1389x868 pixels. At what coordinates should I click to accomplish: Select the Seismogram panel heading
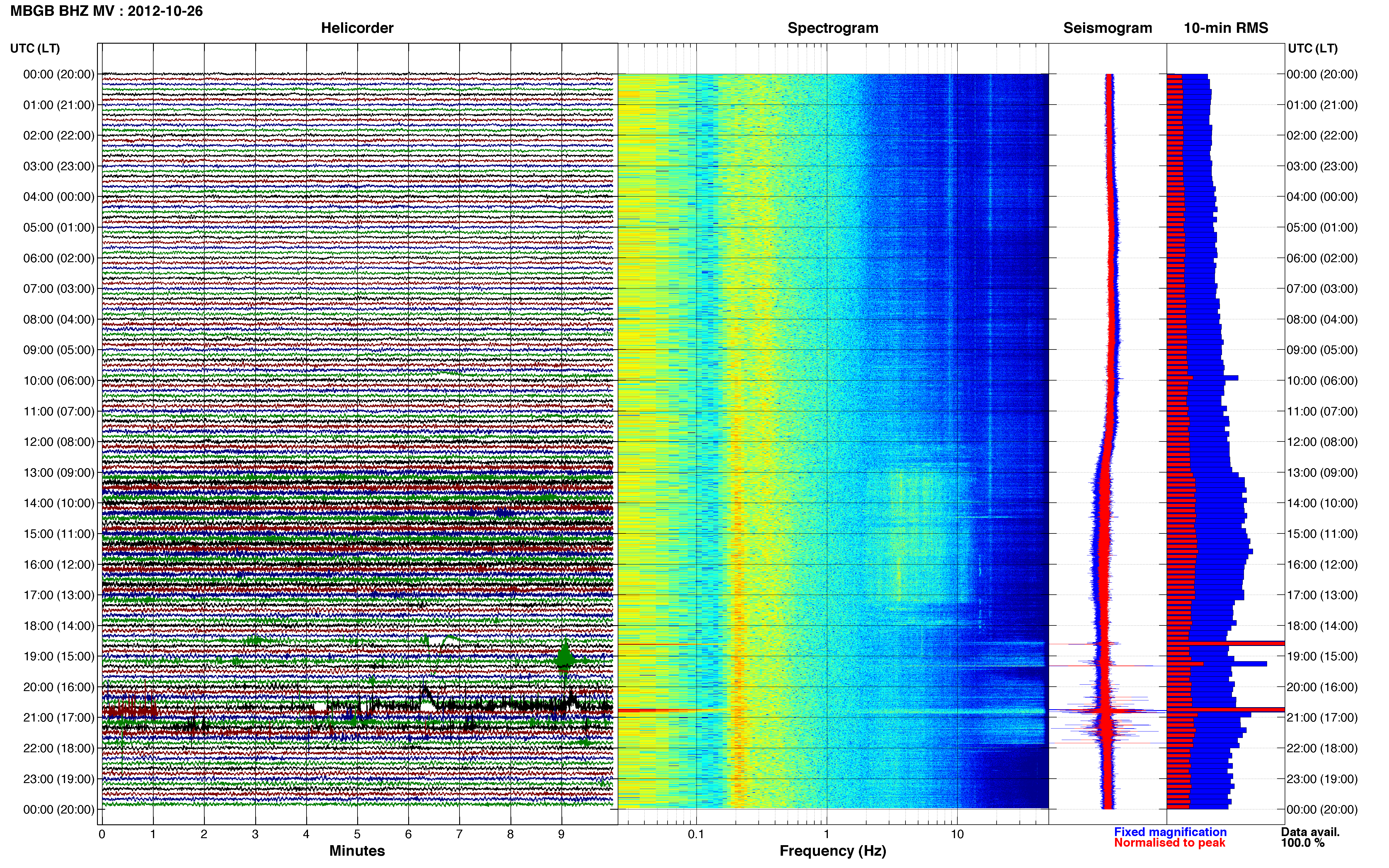point(1108,28)
